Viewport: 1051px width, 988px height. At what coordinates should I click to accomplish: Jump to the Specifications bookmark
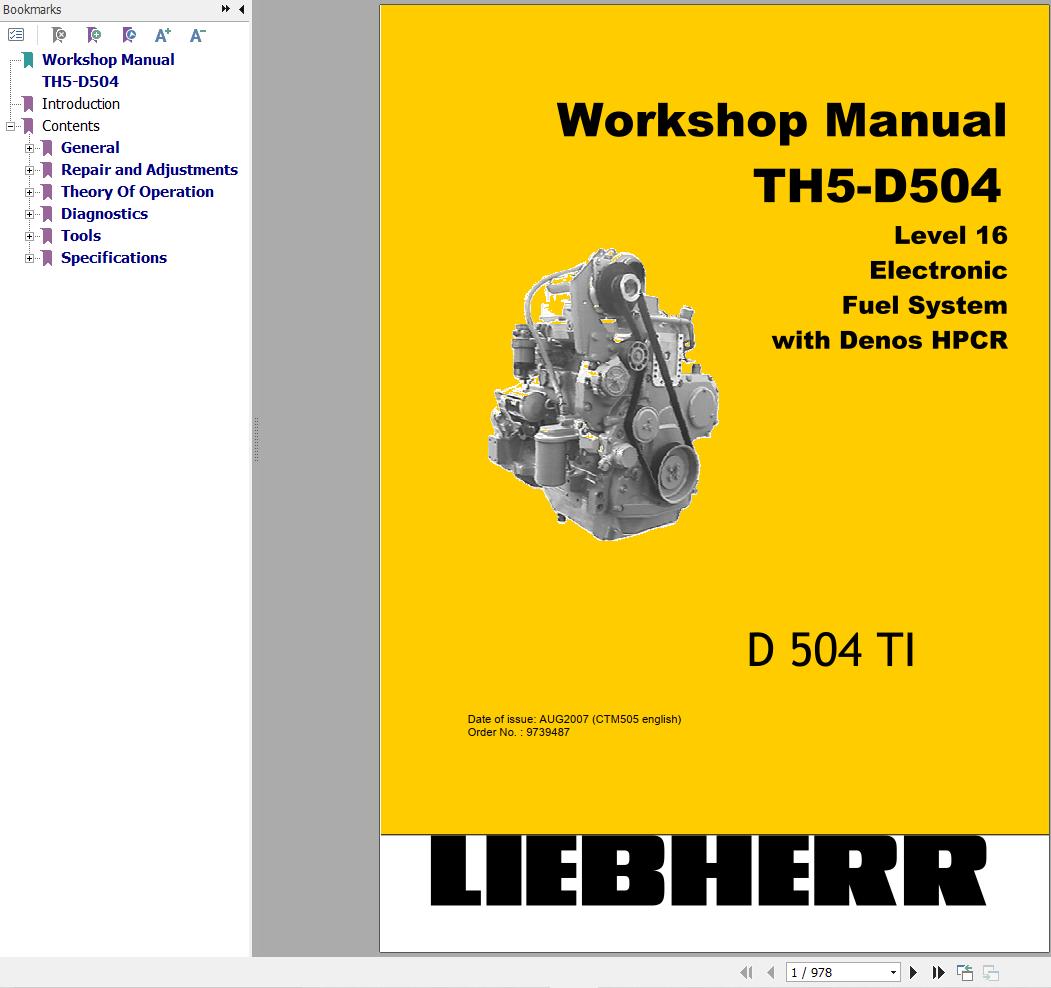[114, 257]
